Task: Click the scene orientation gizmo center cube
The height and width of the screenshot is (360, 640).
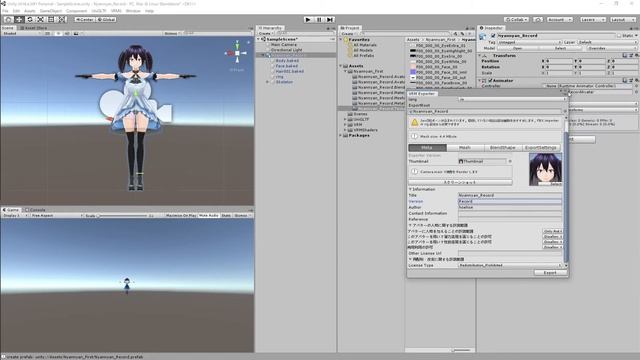Action: point(237,53)
